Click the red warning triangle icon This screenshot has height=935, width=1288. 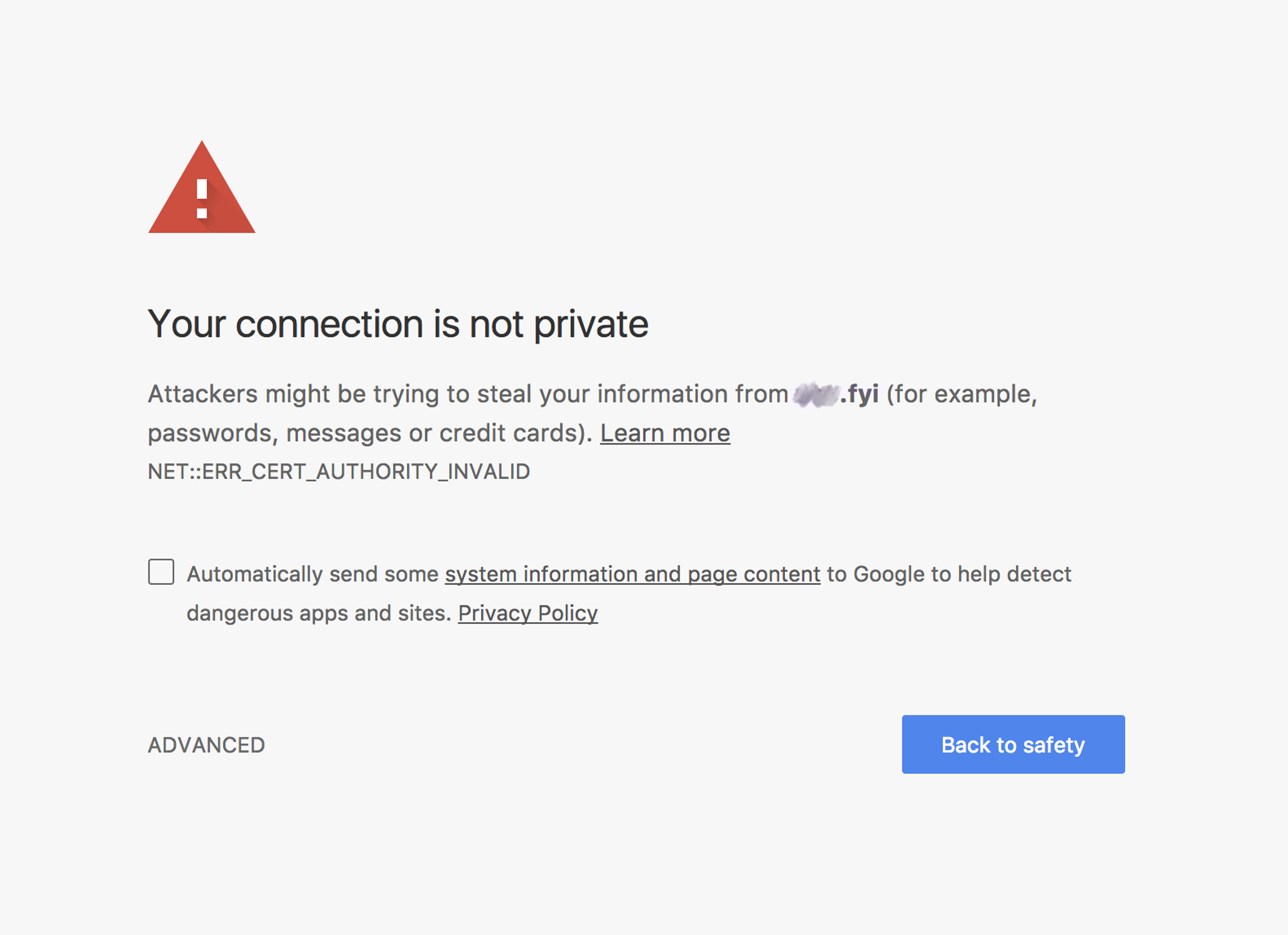(x=202, y=187)
